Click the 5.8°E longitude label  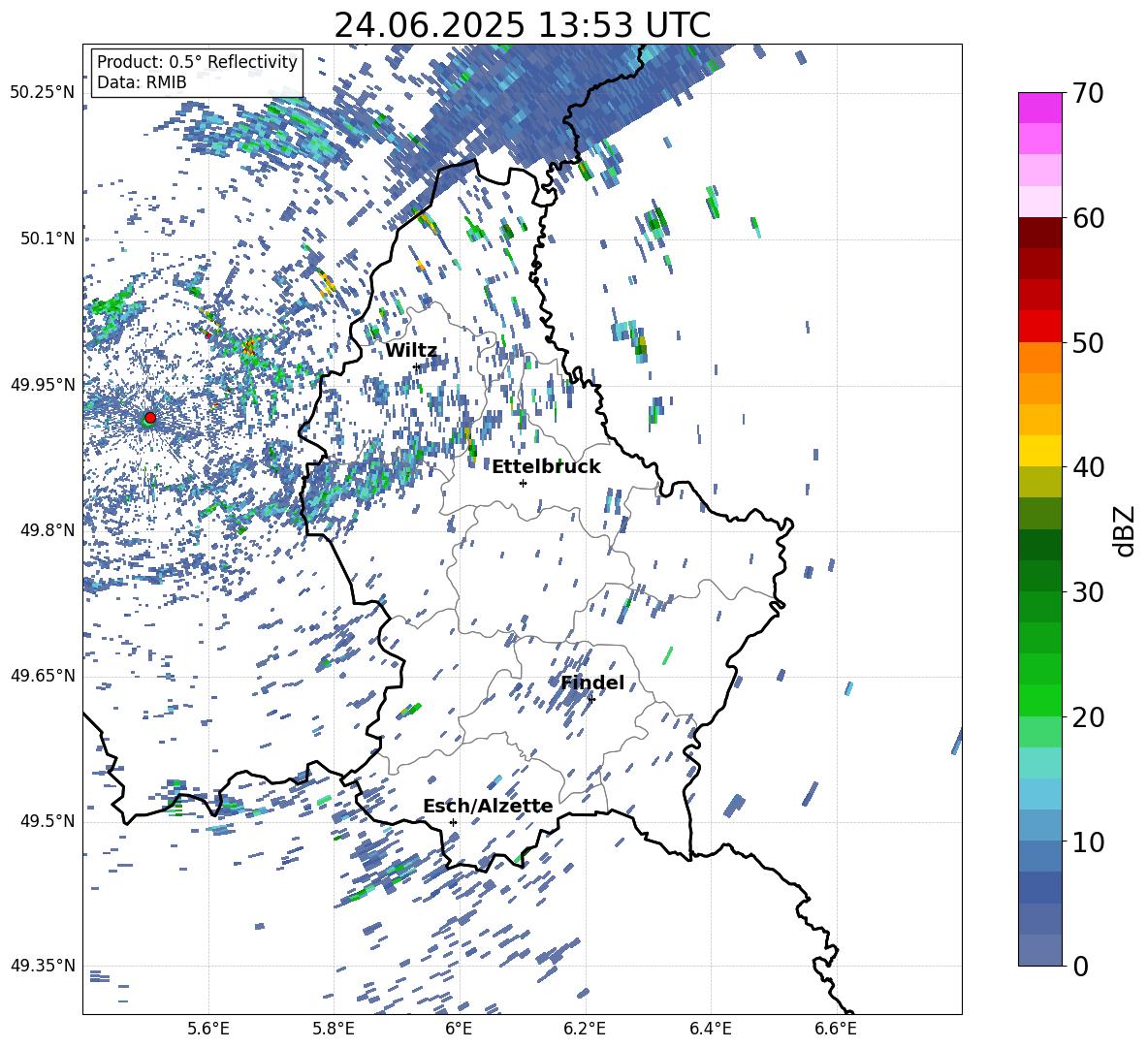pos(334,1029)
